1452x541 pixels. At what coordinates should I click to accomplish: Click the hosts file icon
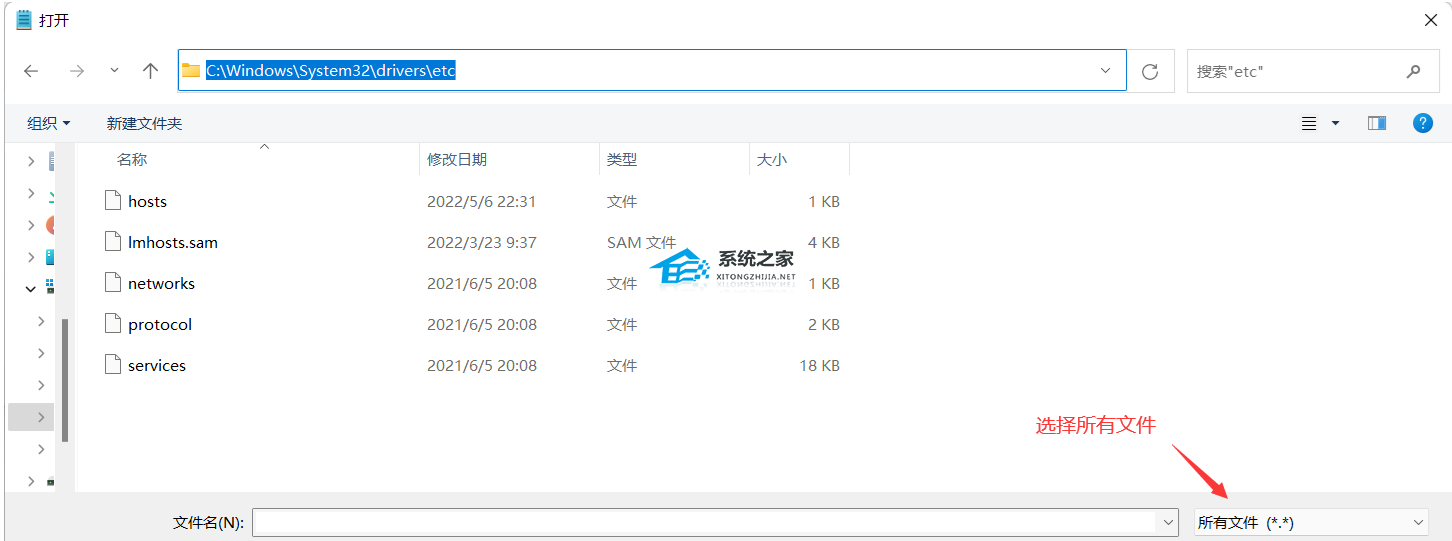[113, 200]
